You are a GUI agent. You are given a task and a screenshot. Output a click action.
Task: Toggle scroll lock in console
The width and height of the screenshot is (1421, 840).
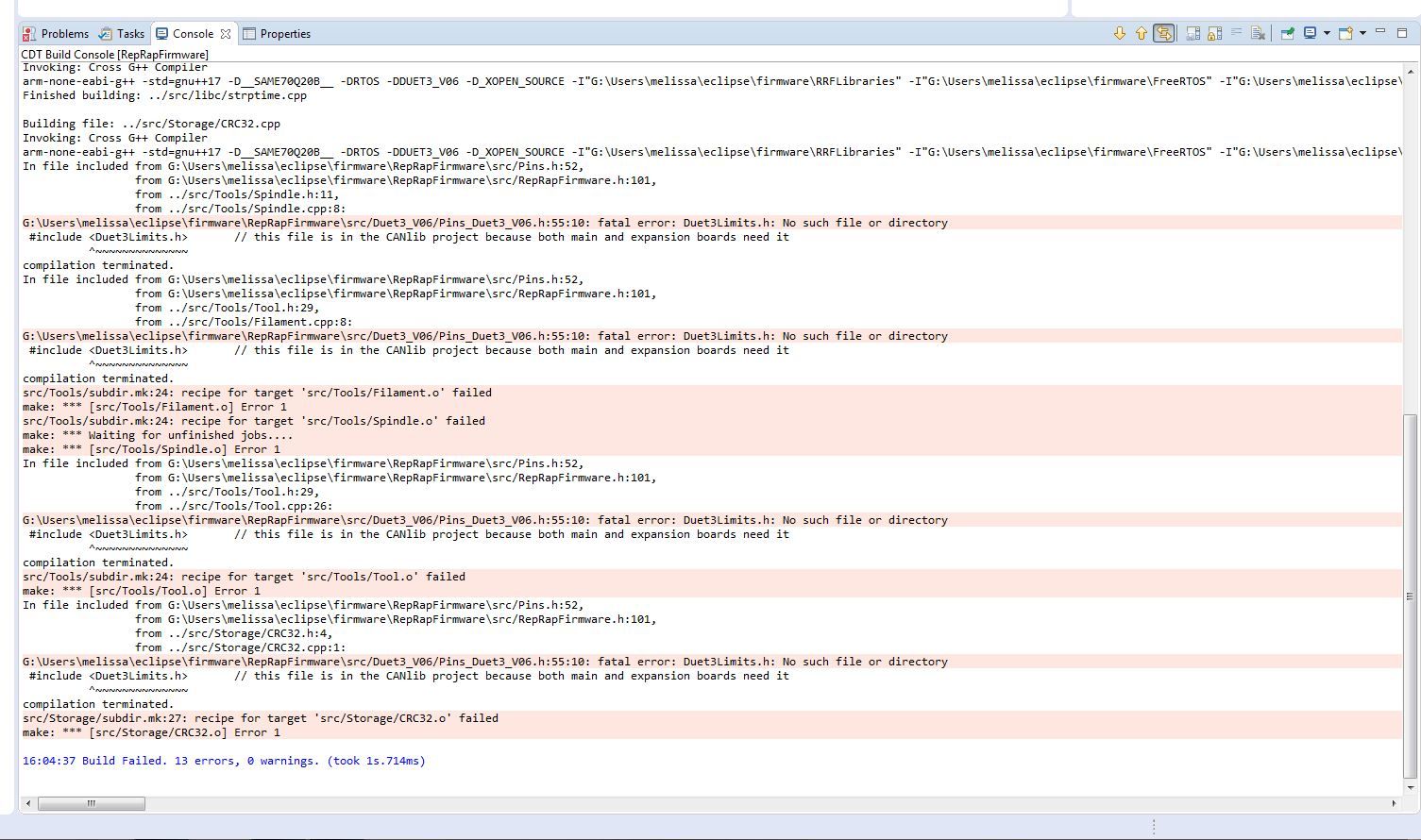pyautogui.click(x=1215, y=33)
